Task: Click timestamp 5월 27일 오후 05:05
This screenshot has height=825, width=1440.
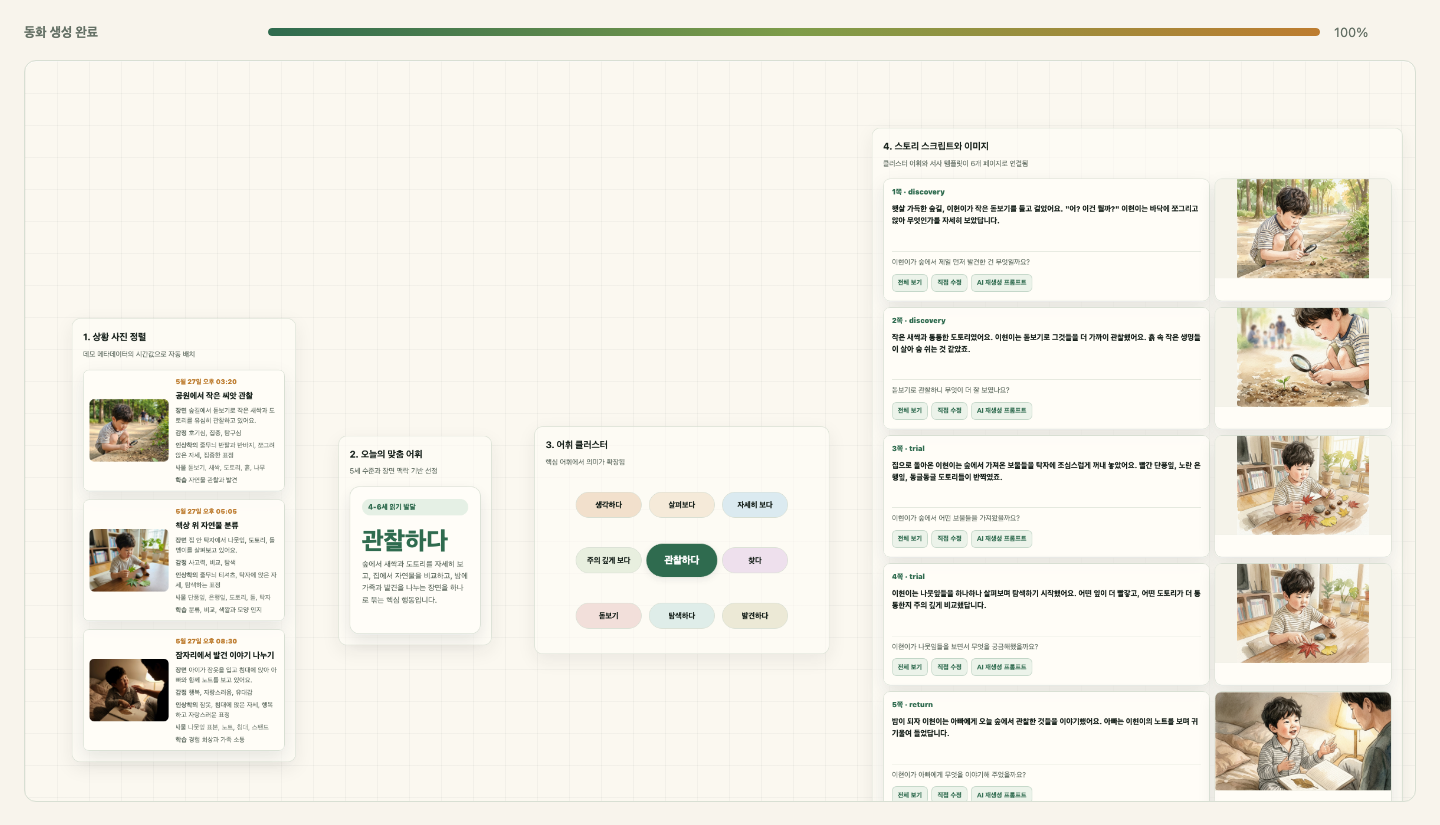Action: (206, 511)
